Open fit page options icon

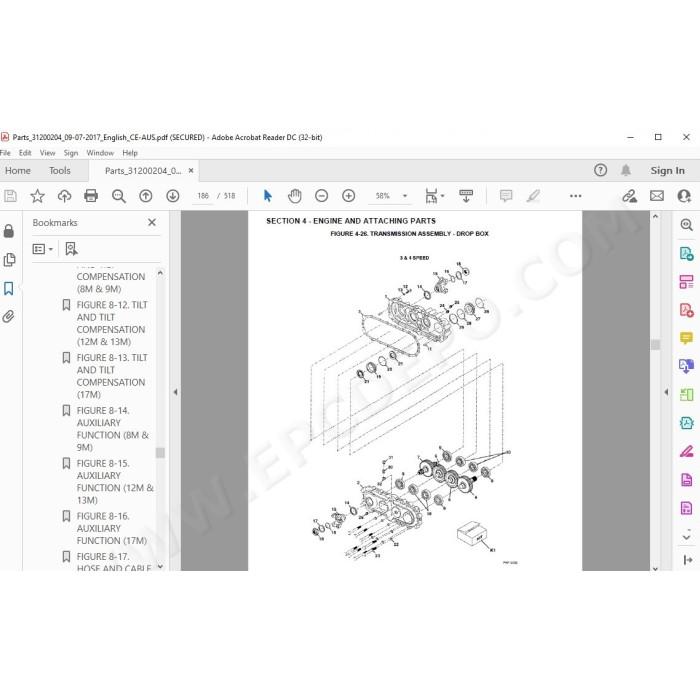(434, 196)
